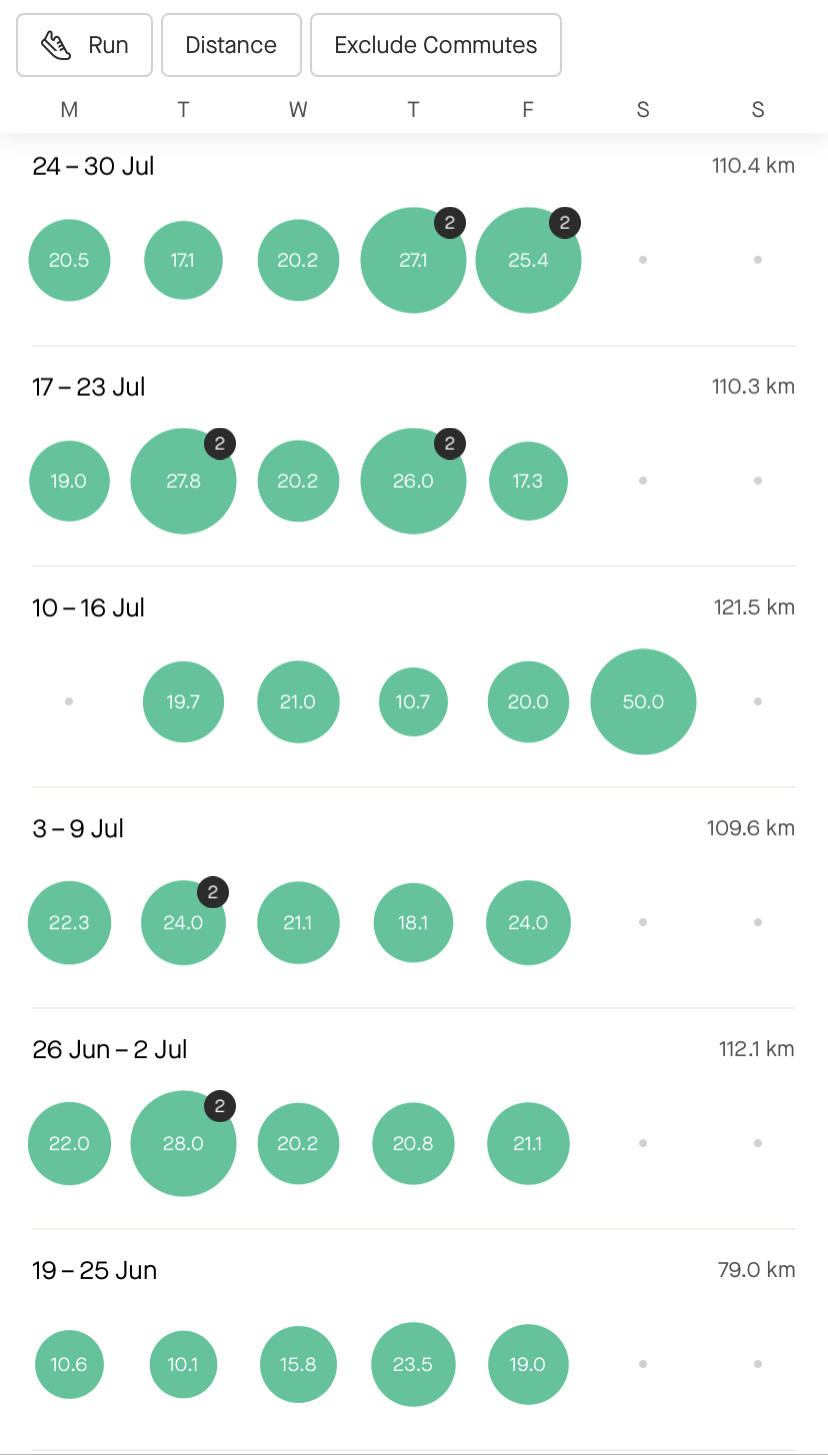Open the 24 – 30 Jul week header
Image resolution: width=828 pixels, height=1455 pixels.
93,166
